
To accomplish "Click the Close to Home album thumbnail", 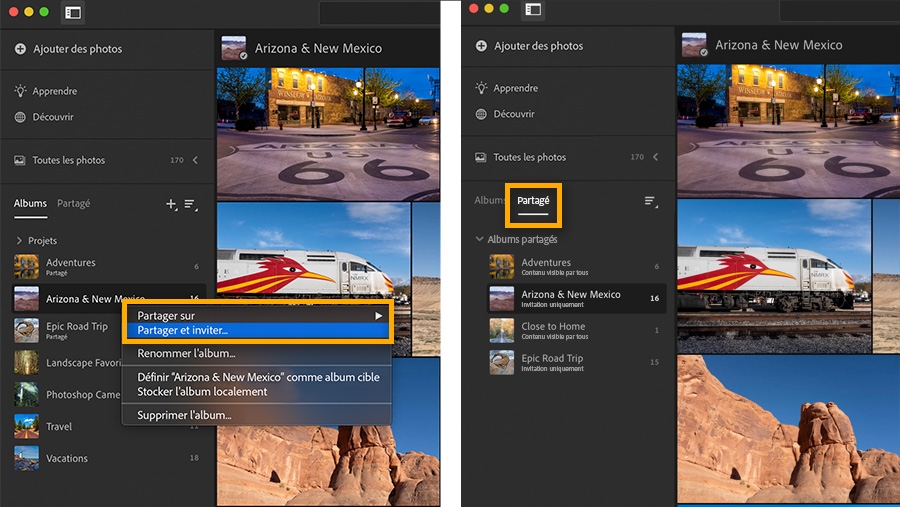I will tap(502, 330).
